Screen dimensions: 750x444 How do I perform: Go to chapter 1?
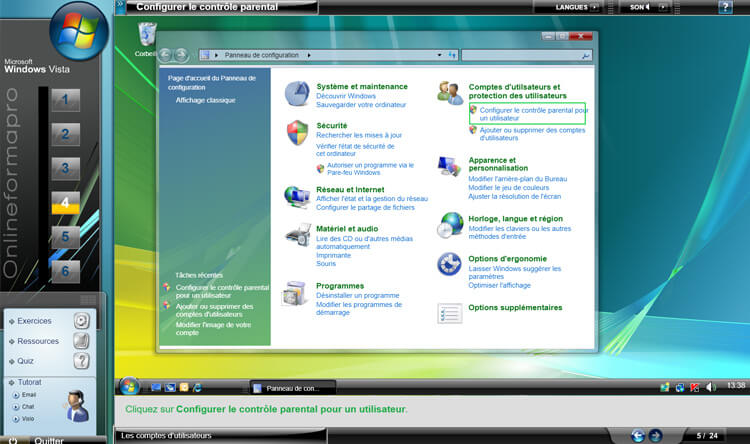coord(66,100)
